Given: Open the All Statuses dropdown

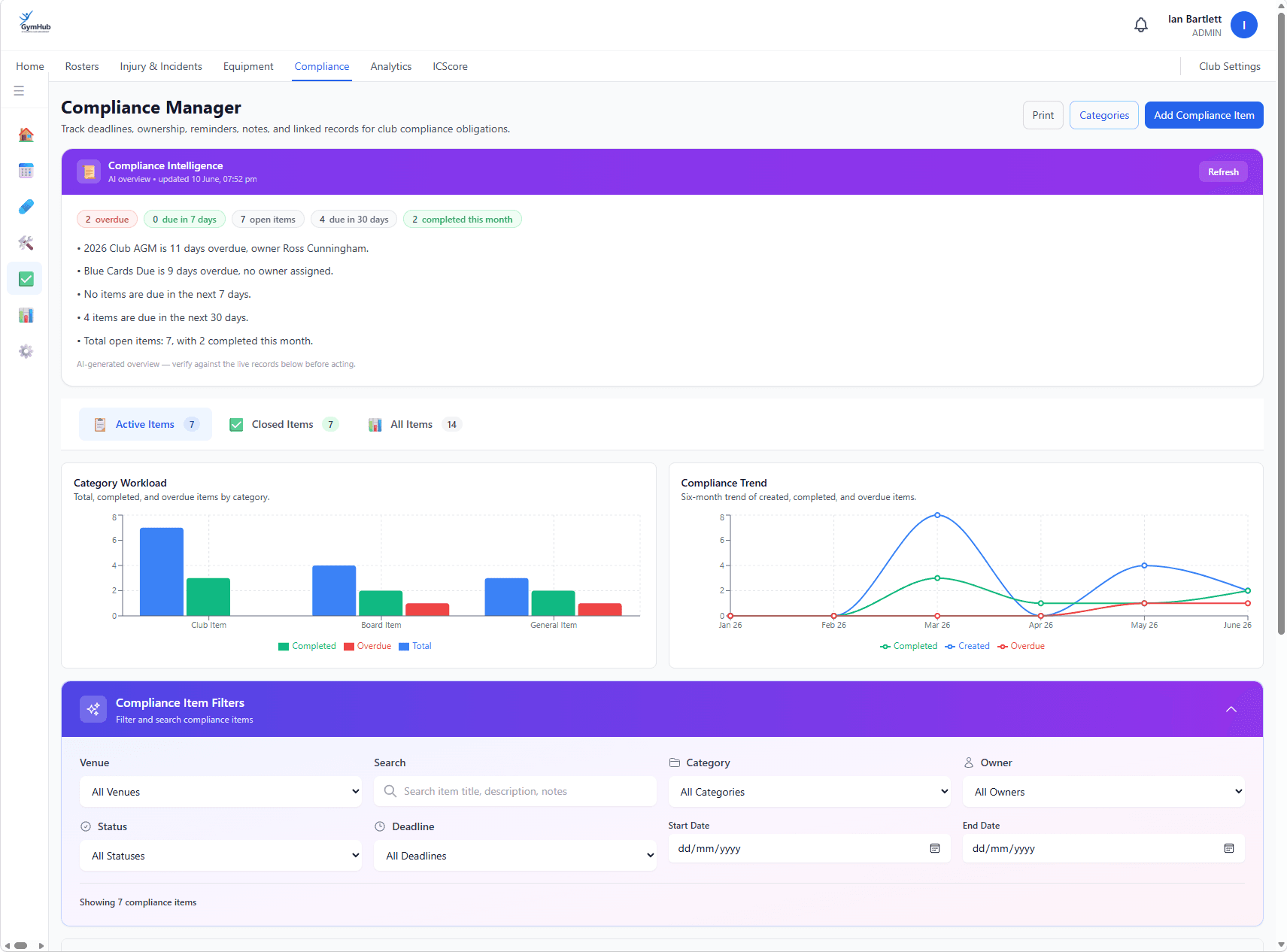Looking at the screenshot, I should point(221,856).
